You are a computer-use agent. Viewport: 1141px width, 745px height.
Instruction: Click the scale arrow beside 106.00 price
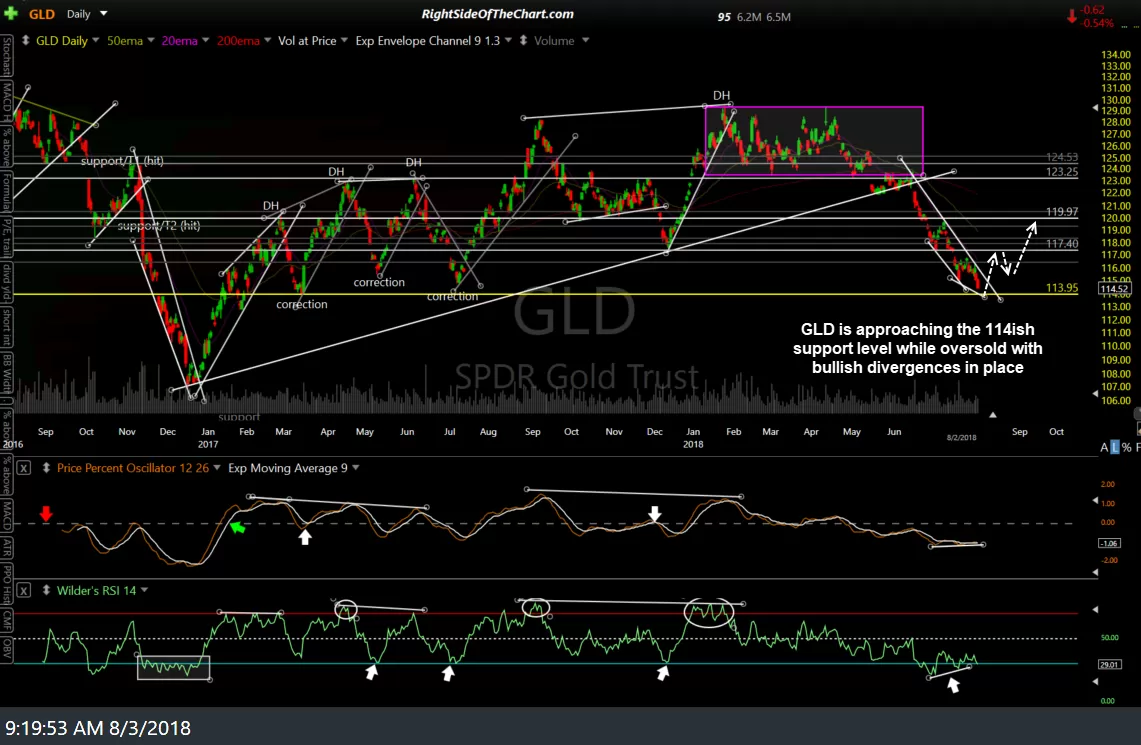tap(1096, 394)
